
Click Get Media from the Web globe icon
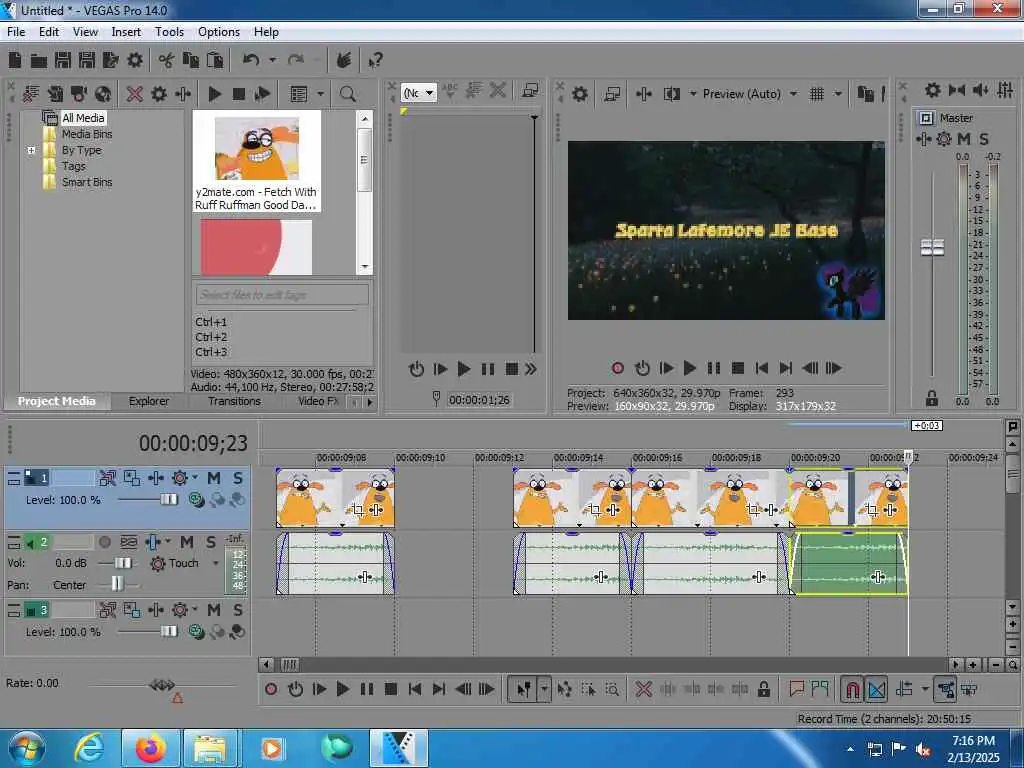pos(103,94)
